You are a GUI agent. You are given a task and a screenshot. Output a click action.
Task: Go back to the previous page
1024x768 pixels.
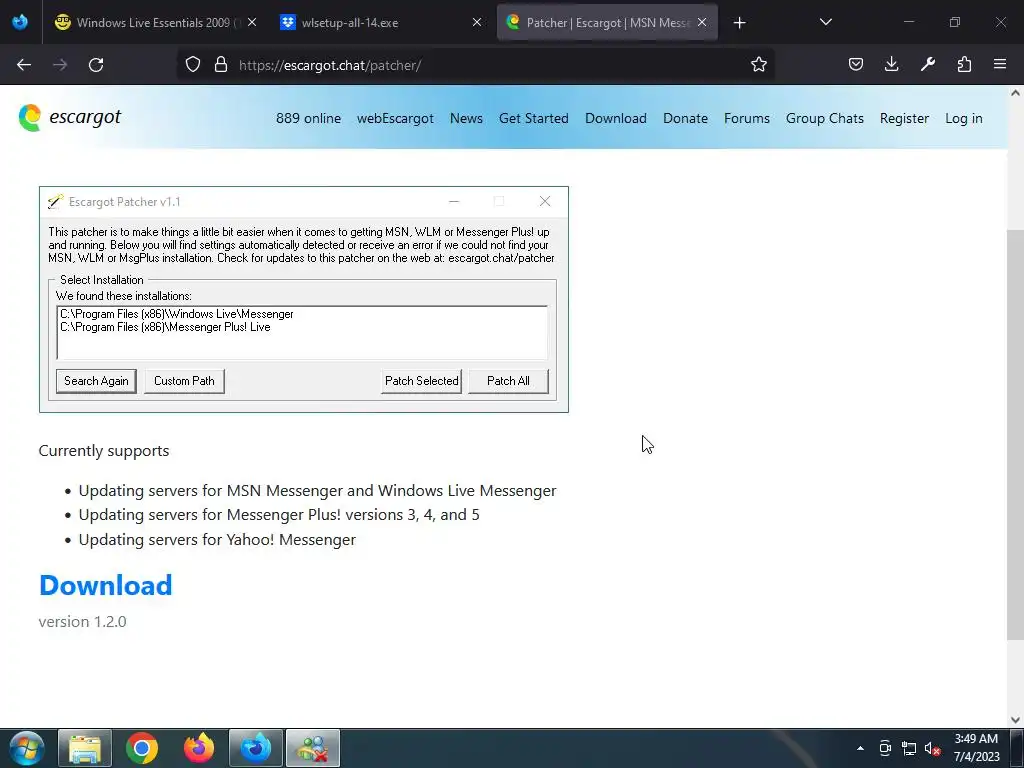[24, 65]
